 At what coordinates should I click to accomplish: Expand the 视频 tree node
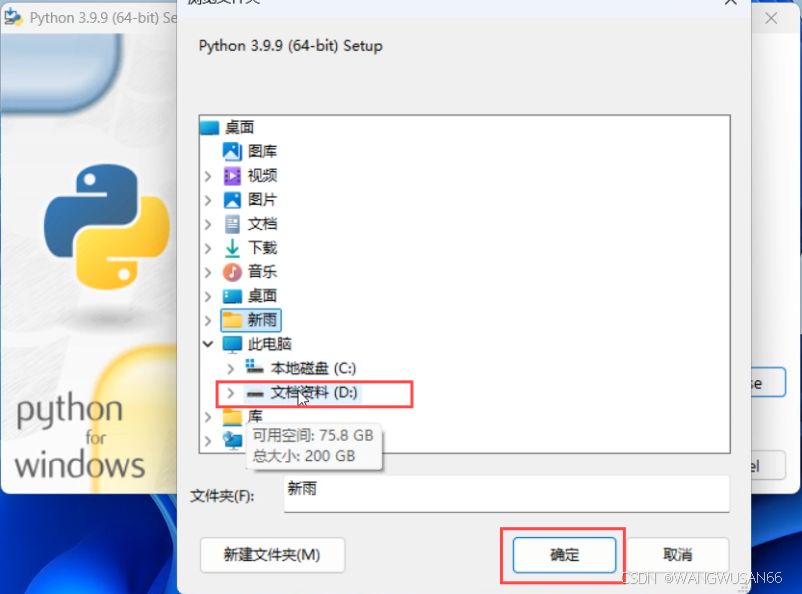click(x=208, y=176)
